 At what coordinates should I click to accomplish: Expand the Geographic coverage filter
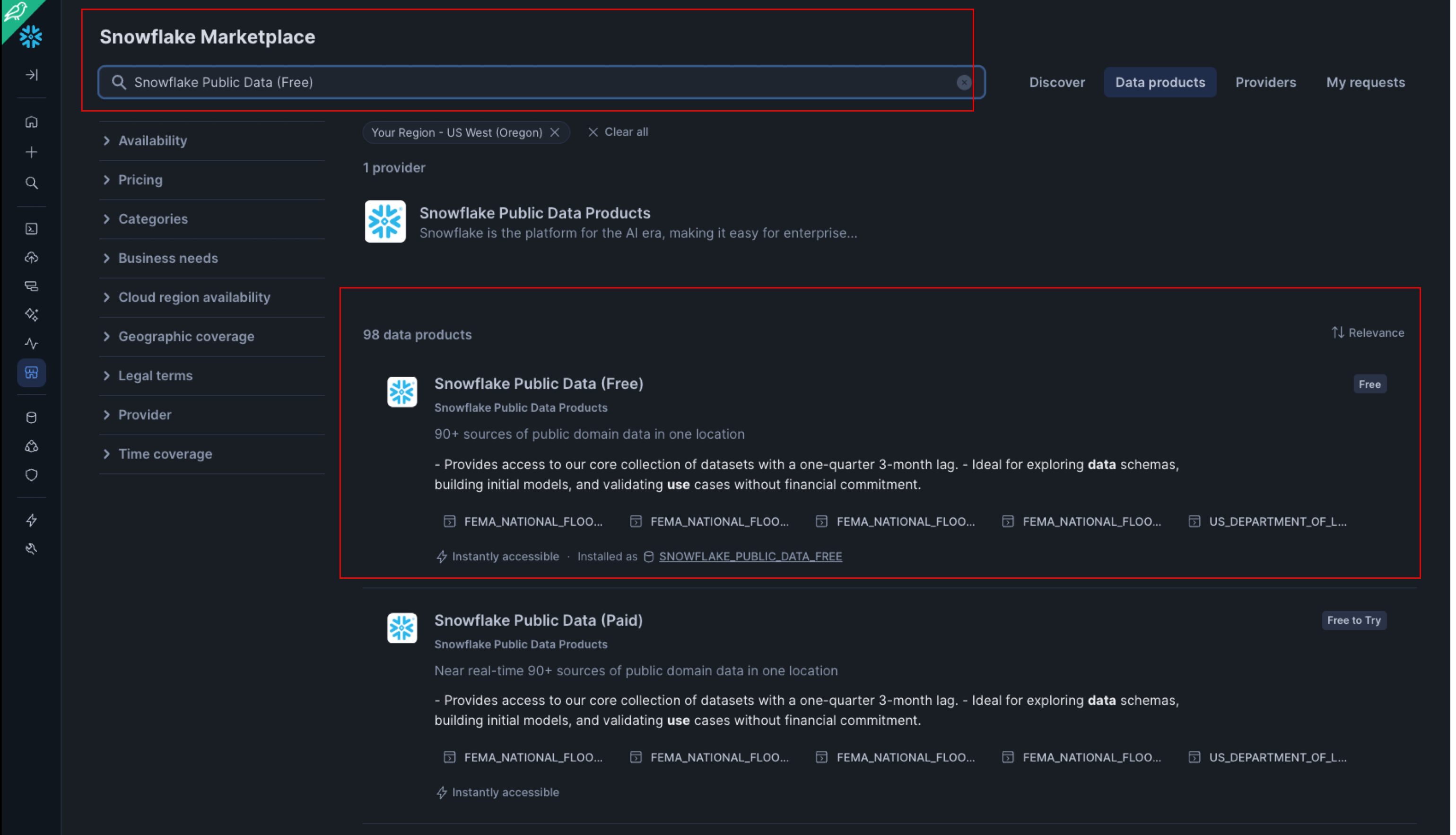[186, 337]
